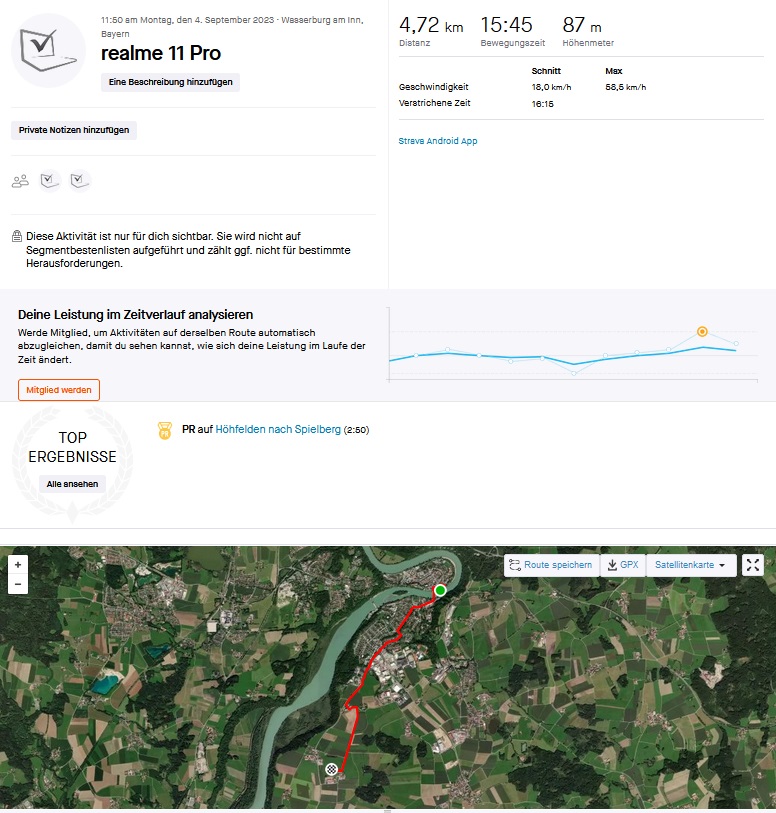
Task: Click the group athletes icon
Action: pos(20,181)
